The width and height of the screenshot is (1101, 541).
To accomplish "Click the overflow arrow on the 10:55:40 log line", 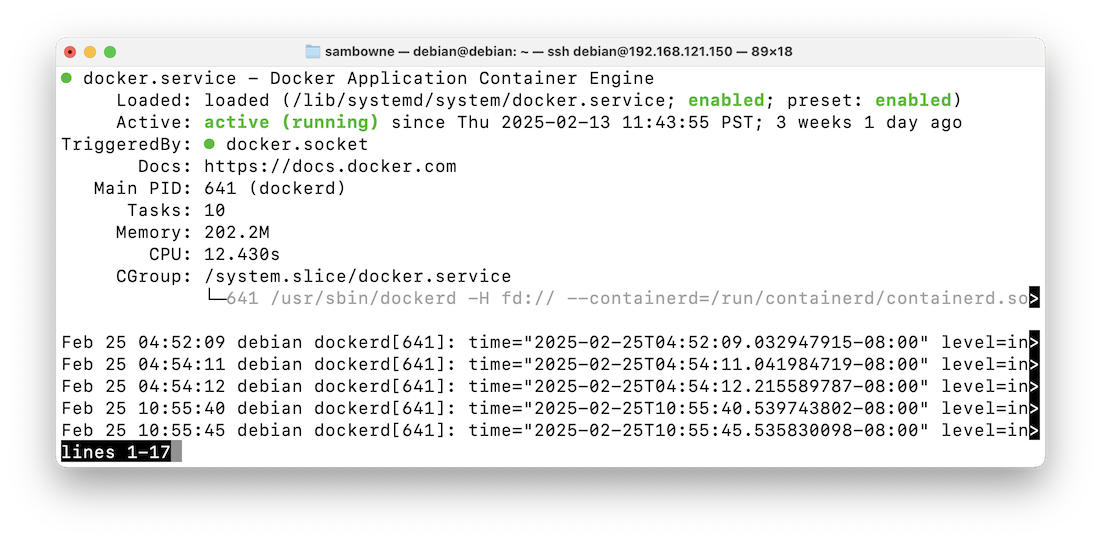I will click(x=1034, y=408).
